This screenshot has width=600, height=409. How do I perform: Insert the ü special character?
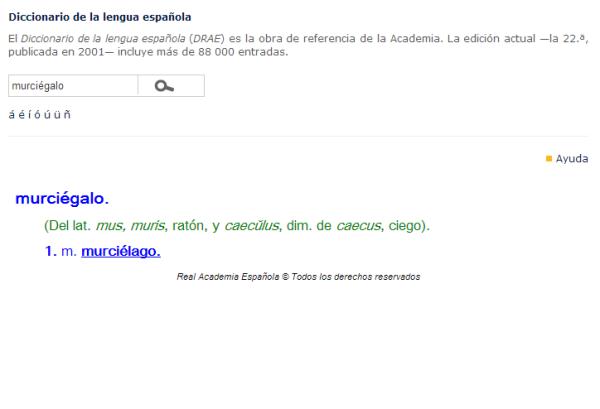[x=57, y=114]
